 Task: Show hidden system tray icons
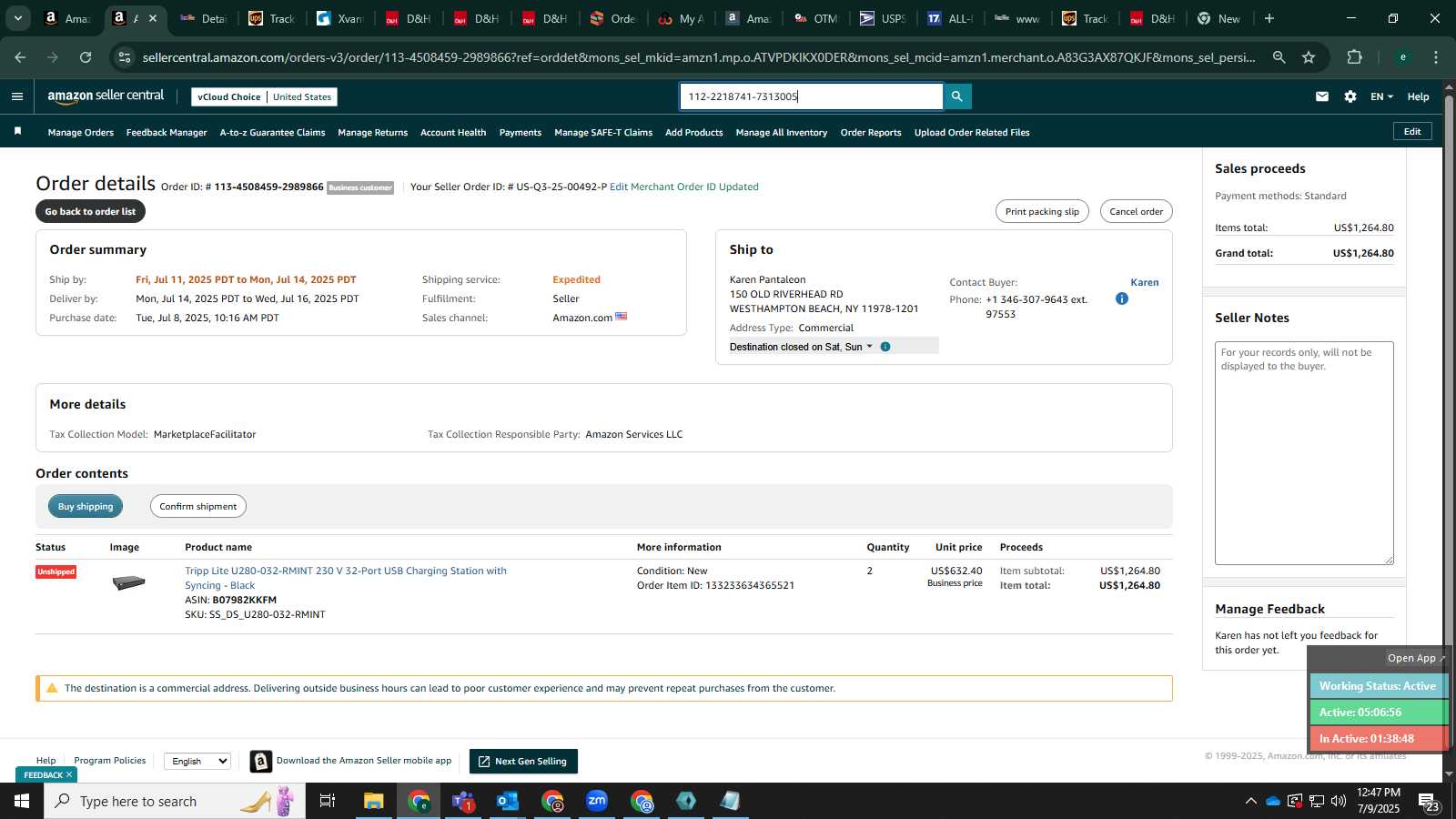pyautogui.click(x=1251, y=801)
